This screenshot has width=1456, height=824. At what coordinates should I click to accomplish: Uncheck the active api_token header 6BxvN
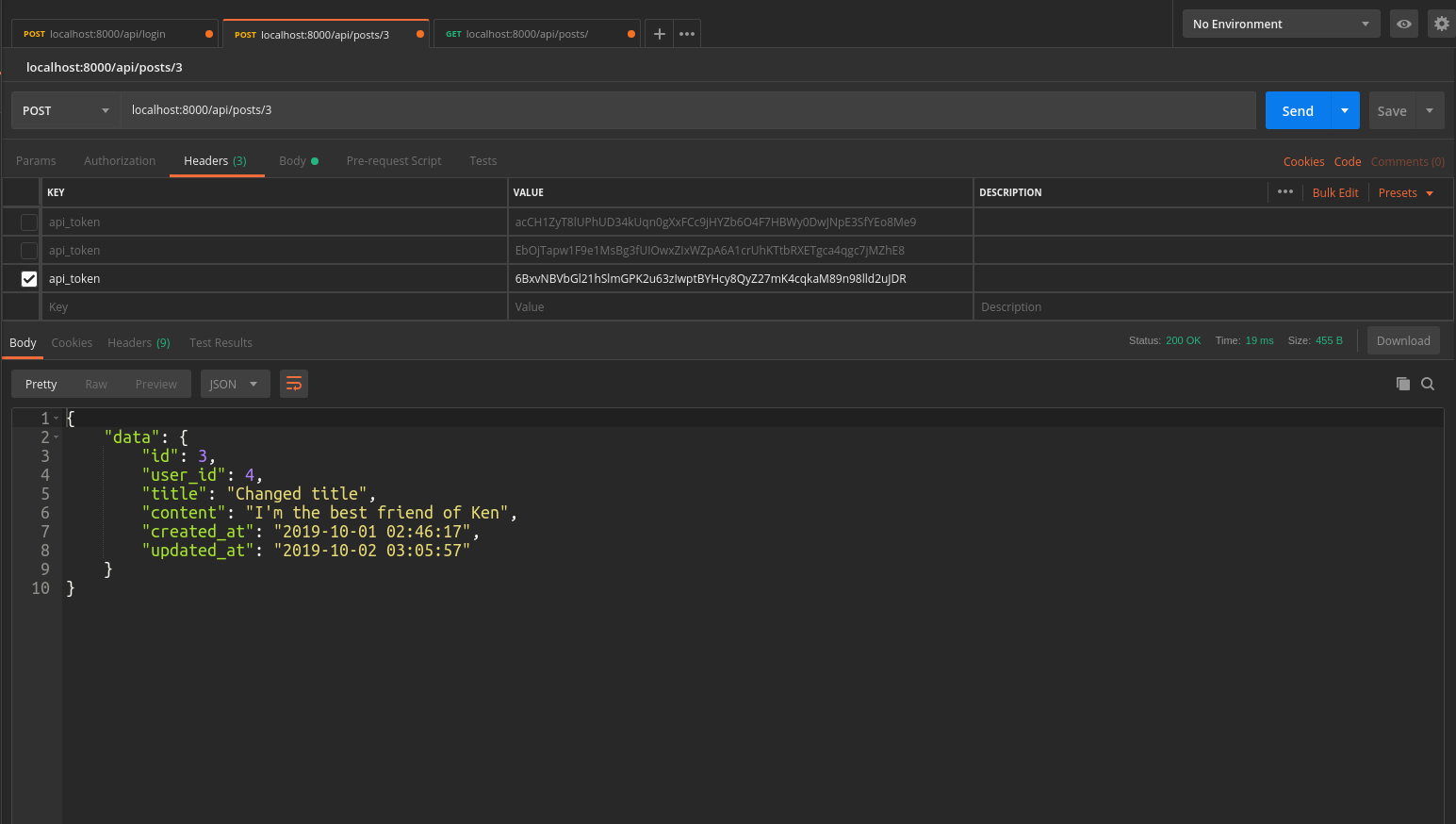(29, 278)
